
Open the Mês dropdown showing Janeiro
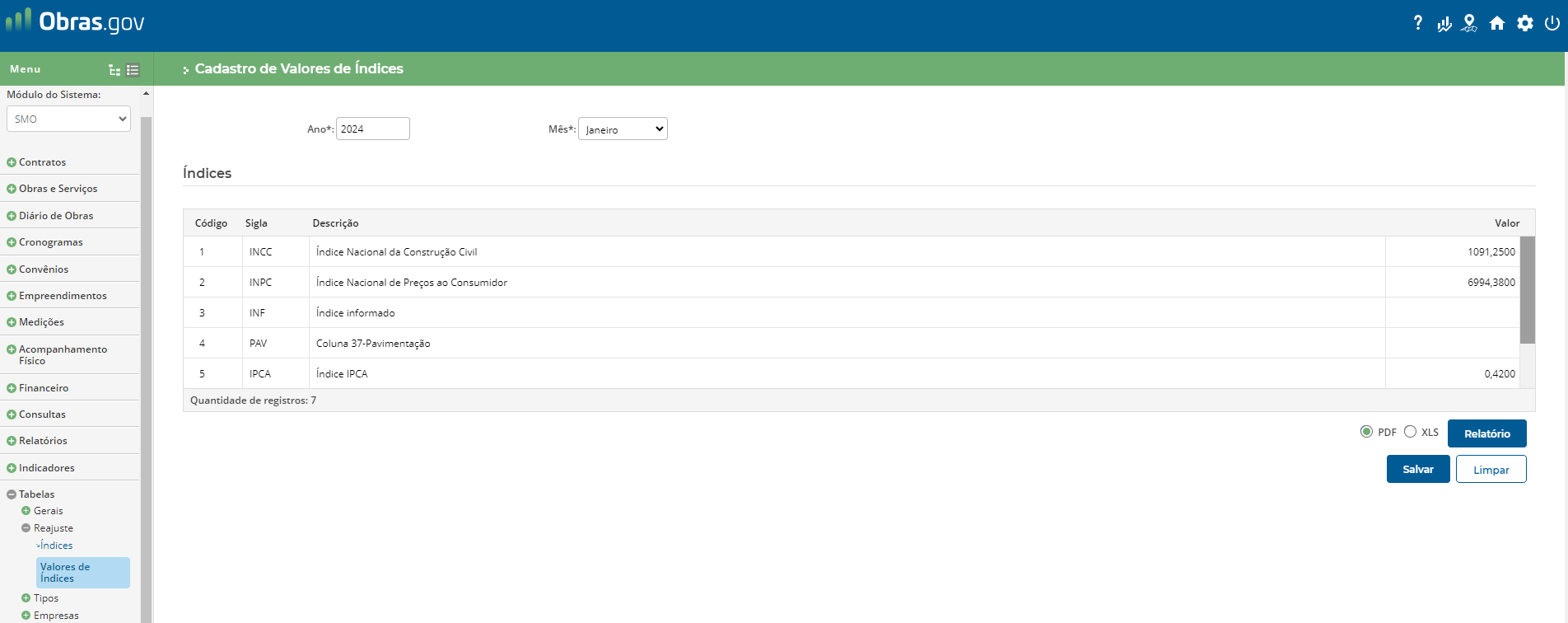pyautogui.click(x=623, y=129)
